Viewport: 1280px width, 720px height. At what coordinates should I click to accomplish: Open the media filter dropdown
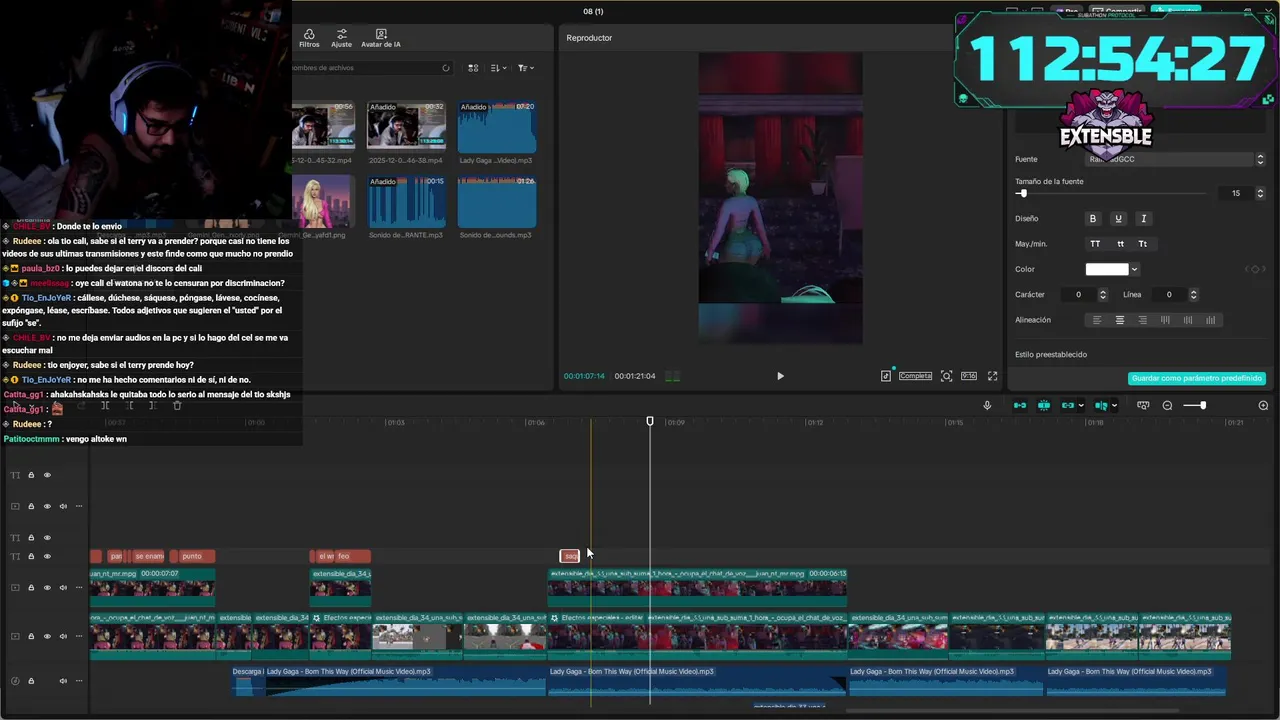coord(525,68)
